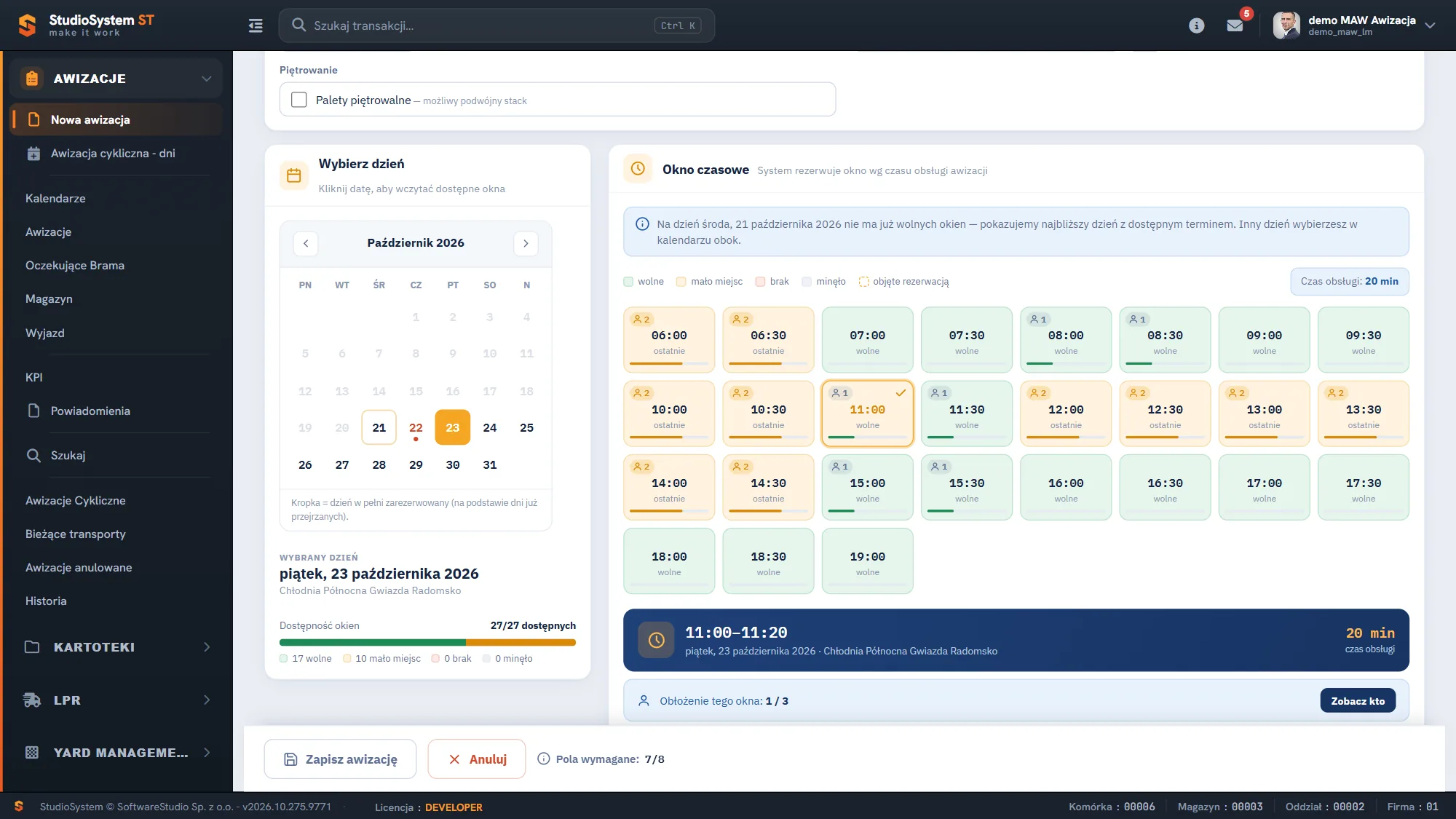Image resolution: width=1456 pixels, height=819 pixels.
Task: Open the user account dropdown chevron
Action: click(1430, 25)
